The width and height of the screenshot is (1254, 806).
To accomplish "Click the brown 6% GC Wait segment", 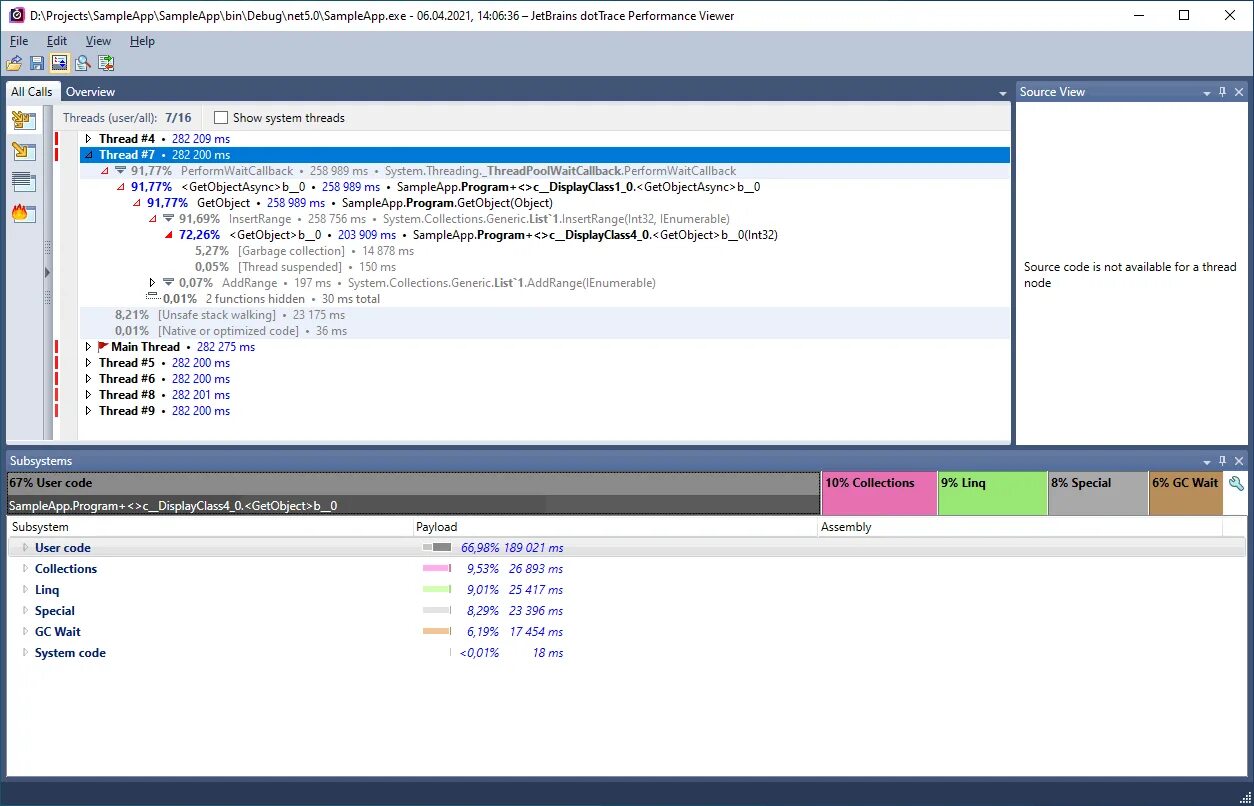I will point(1186,494).
